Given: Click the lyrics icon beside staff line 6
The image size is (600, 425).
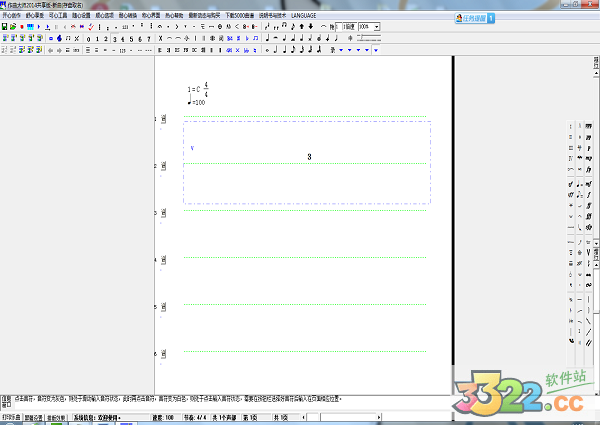Looking at the screenshot, I should (x=163, y=354).
